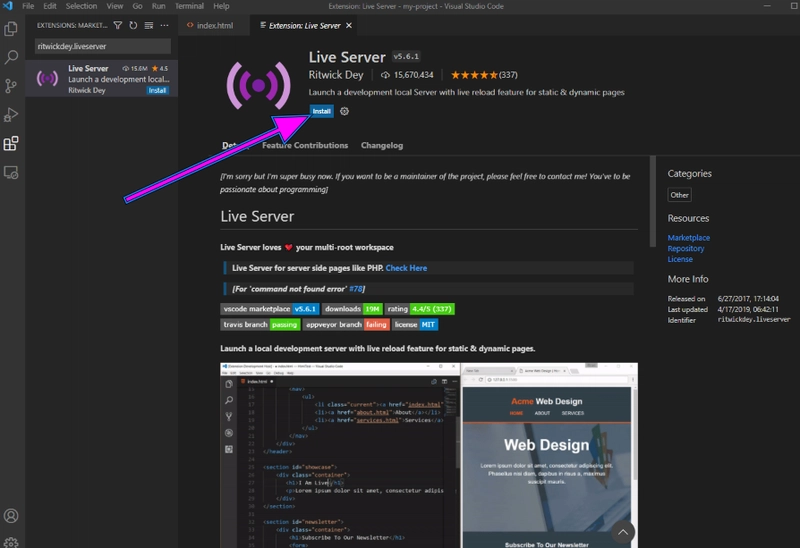
Task: Open the Changelog tab
Action: 382,145
